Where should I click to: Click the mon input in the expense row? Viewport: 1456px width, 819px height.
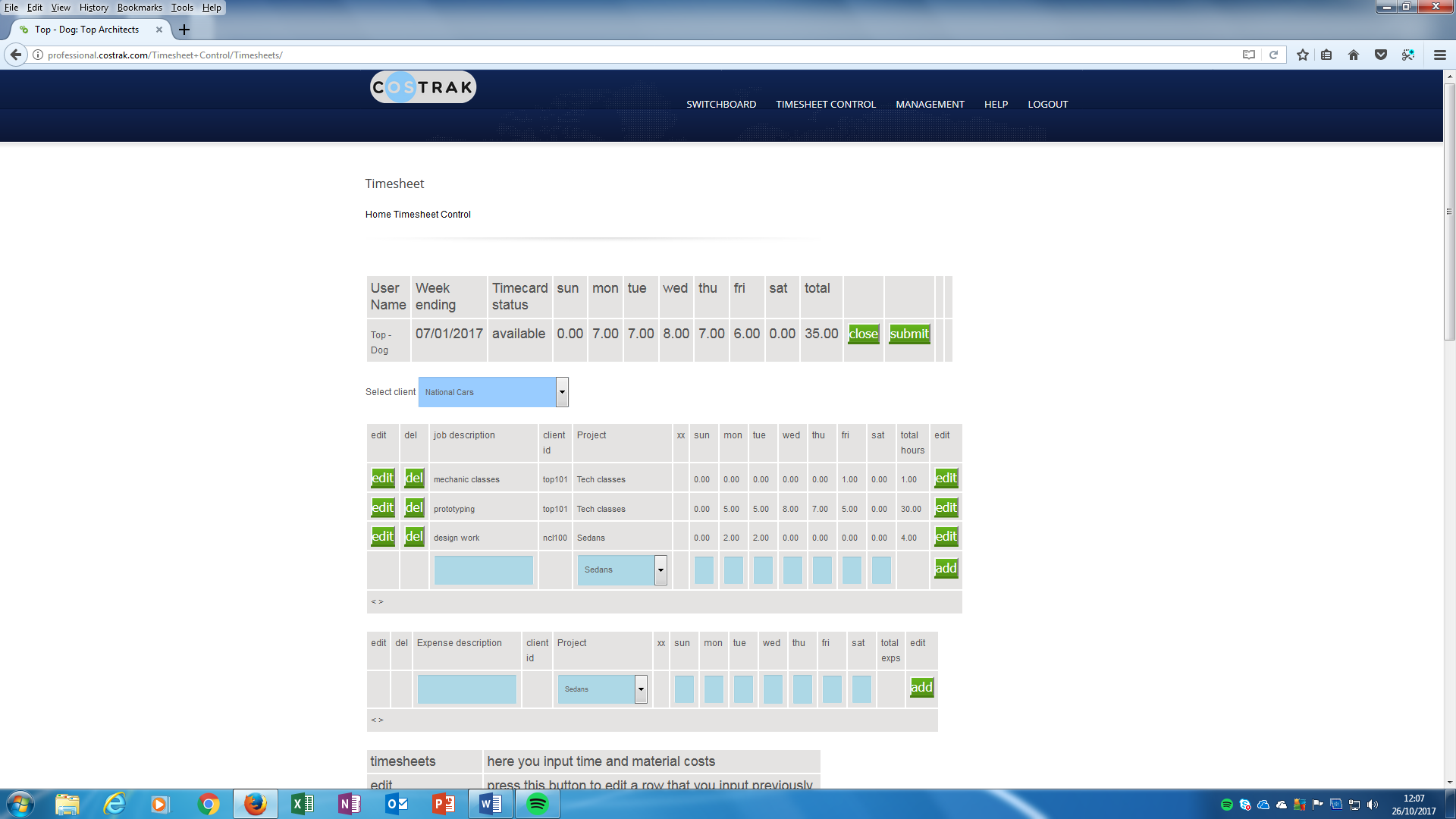[714, 689]
